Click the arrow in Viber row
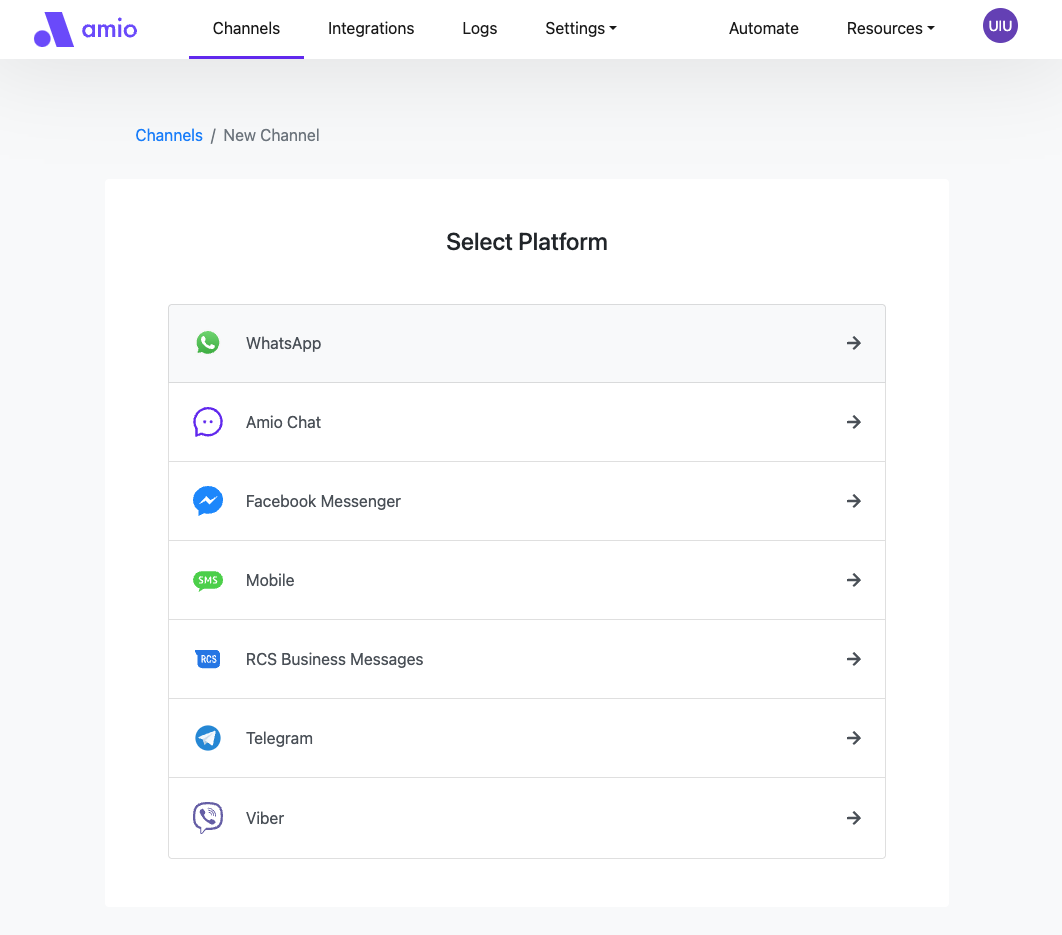The image size is (1062, 935). (853, 818)
